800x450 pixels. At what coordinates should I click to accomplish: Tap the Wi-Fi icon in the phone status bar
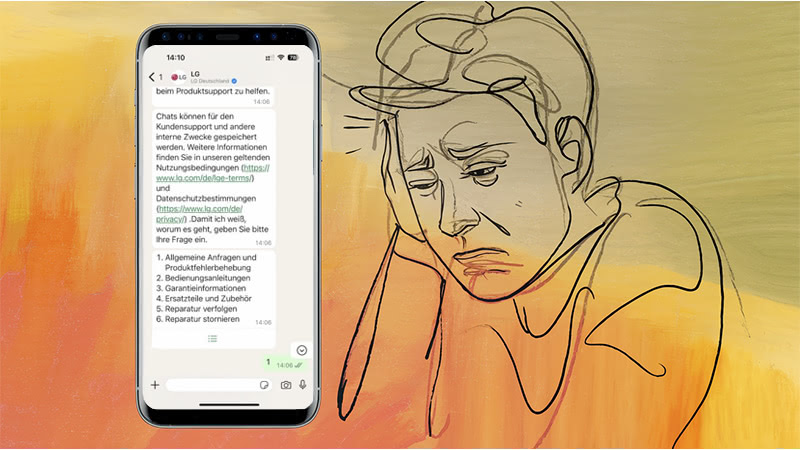click(281, 58)
